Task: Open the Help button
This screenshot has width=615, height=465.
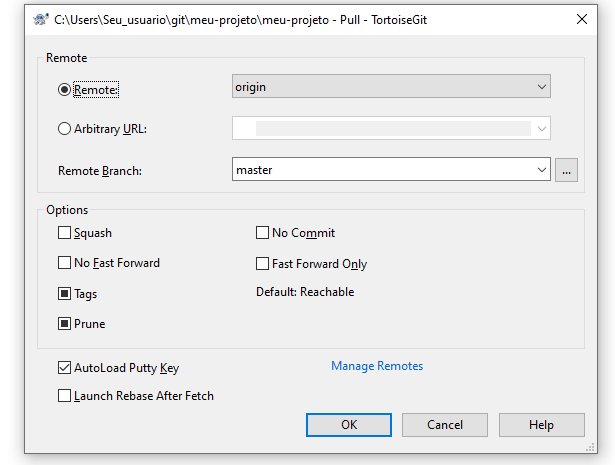Action: 541,425
